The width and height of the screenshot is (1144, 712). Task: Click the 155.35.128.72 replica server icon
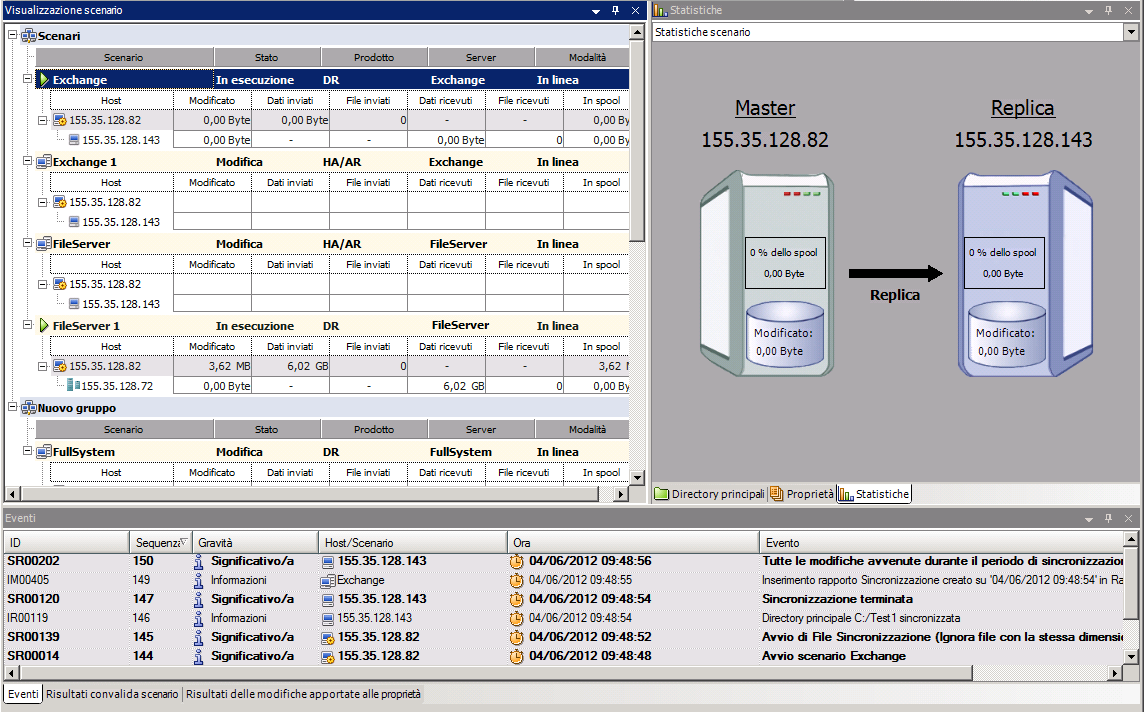tap(73, 386)
